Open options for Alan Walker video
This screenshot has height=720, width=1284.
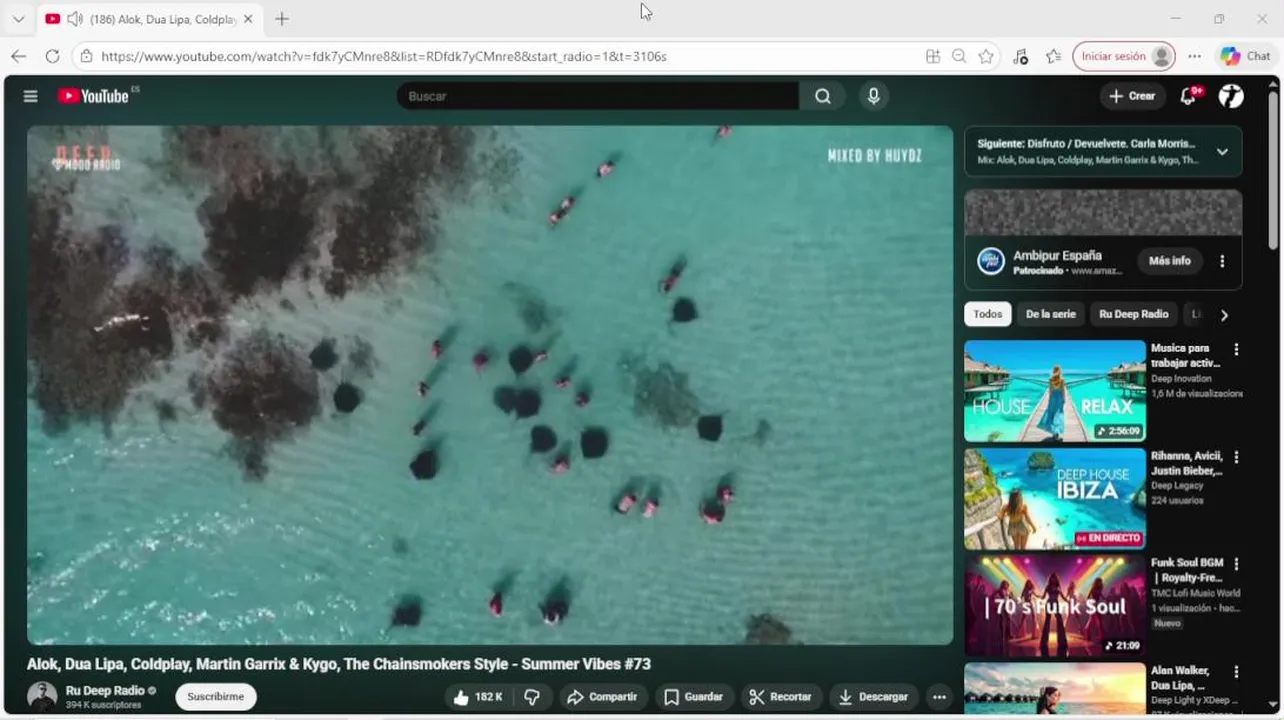[1237, 672]
